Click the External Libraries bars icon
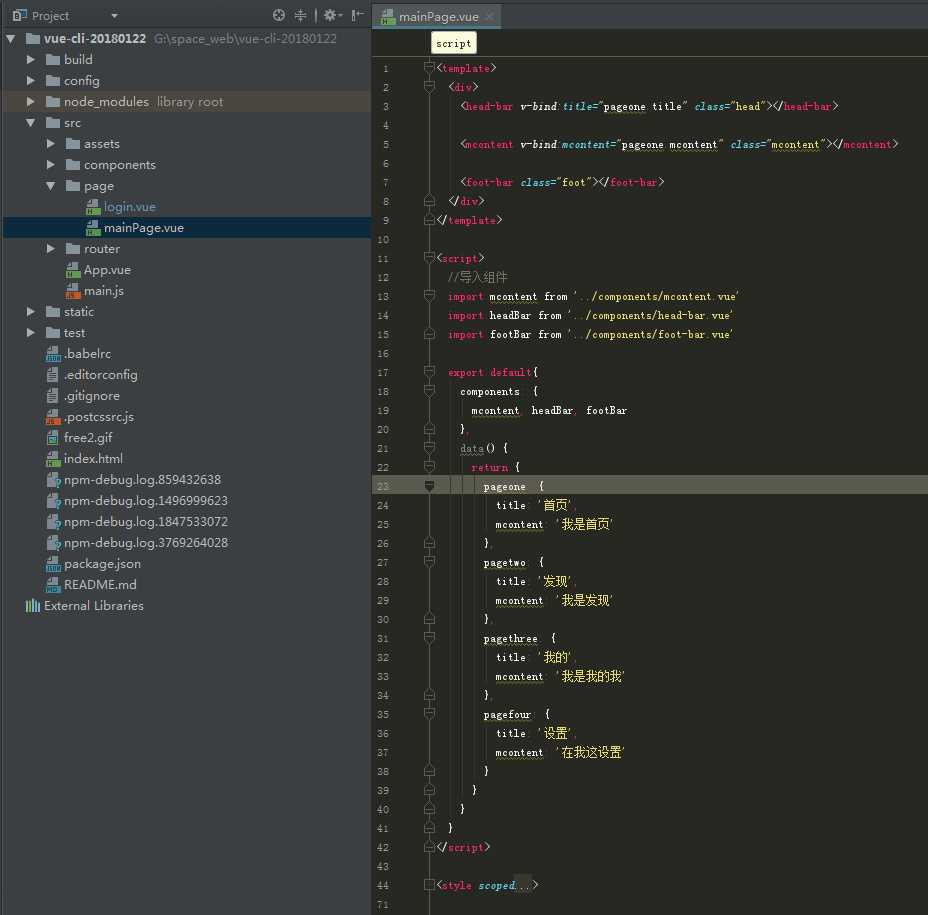The width and height of the screenshot is (928, 915). click(x=33, y=605)
